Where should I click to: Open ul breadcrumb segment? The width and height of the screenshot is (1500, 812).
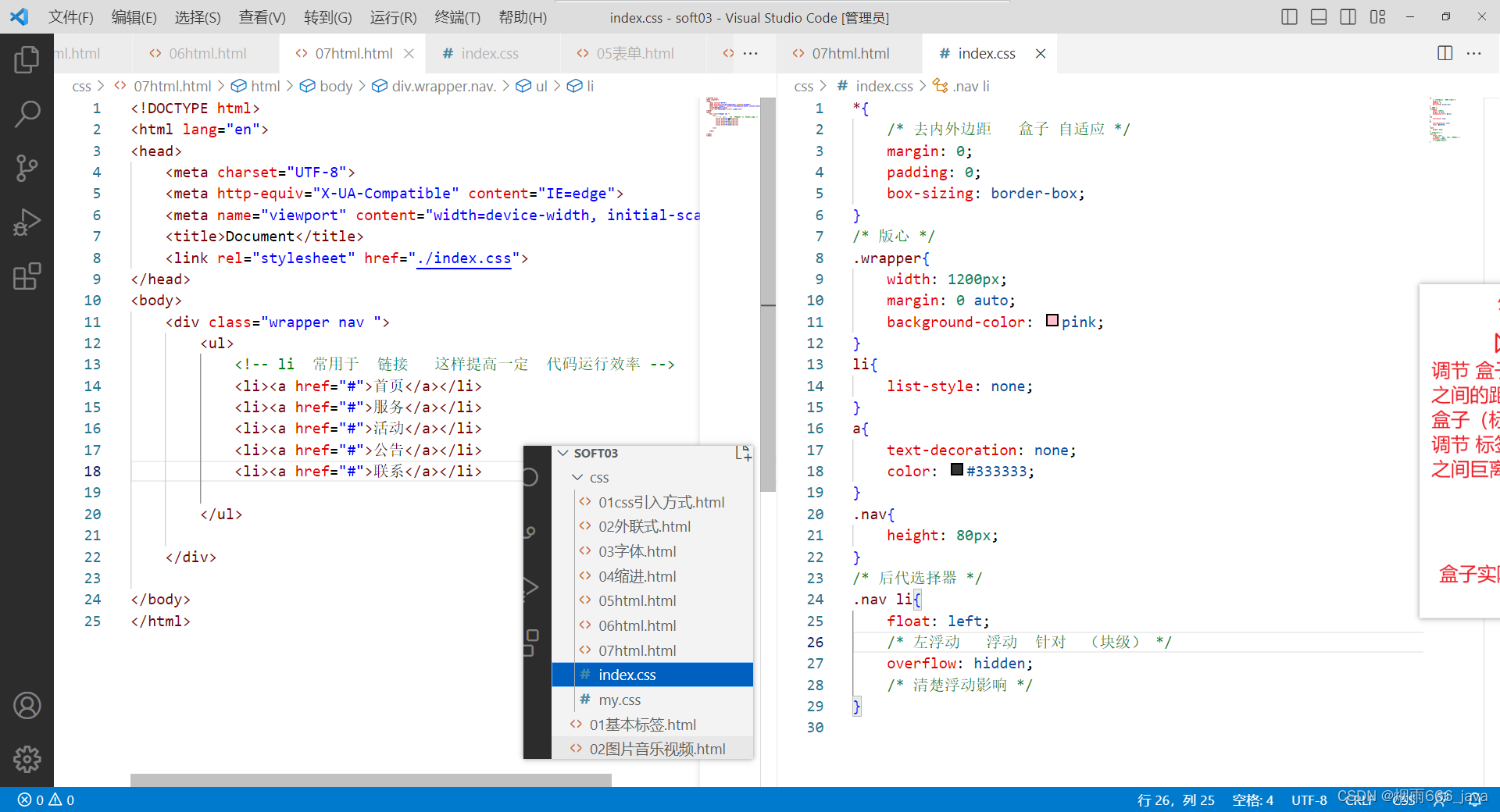click(x=541, y=86)
